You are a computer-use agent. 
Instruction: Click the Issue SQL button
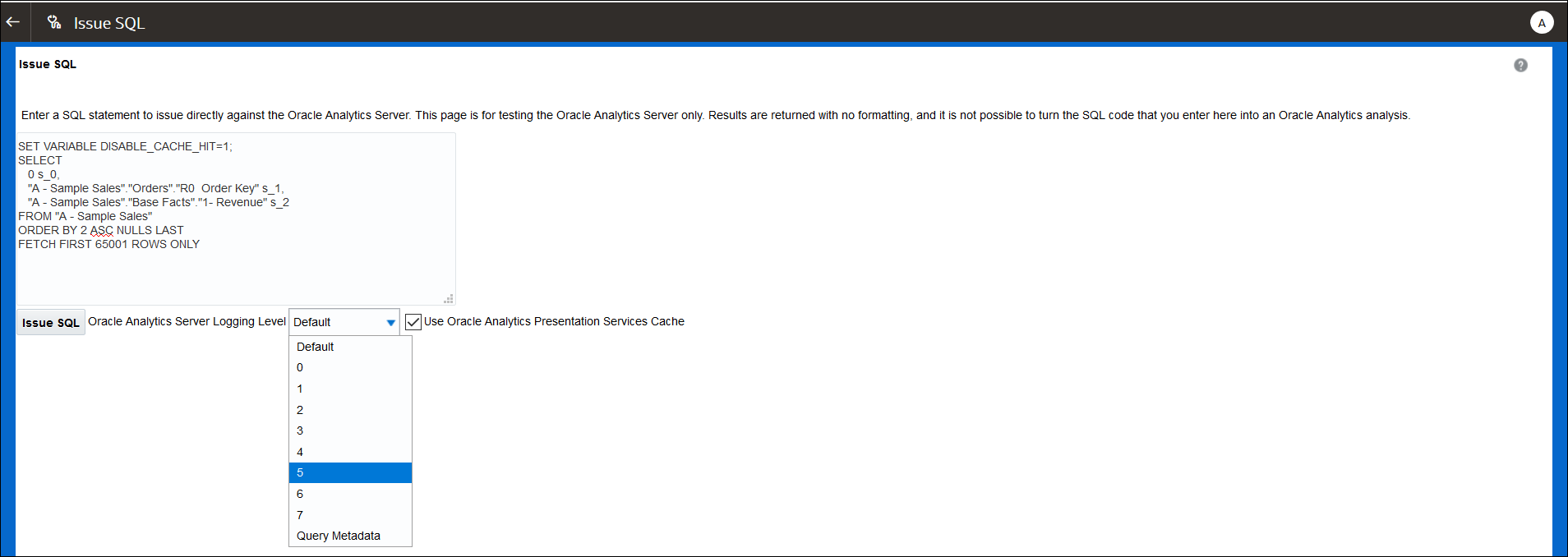[x=50, y=322]
